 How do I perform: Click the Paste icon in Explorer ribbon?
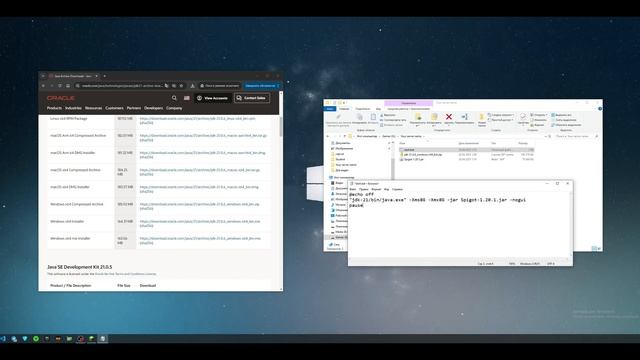(373, 117)
